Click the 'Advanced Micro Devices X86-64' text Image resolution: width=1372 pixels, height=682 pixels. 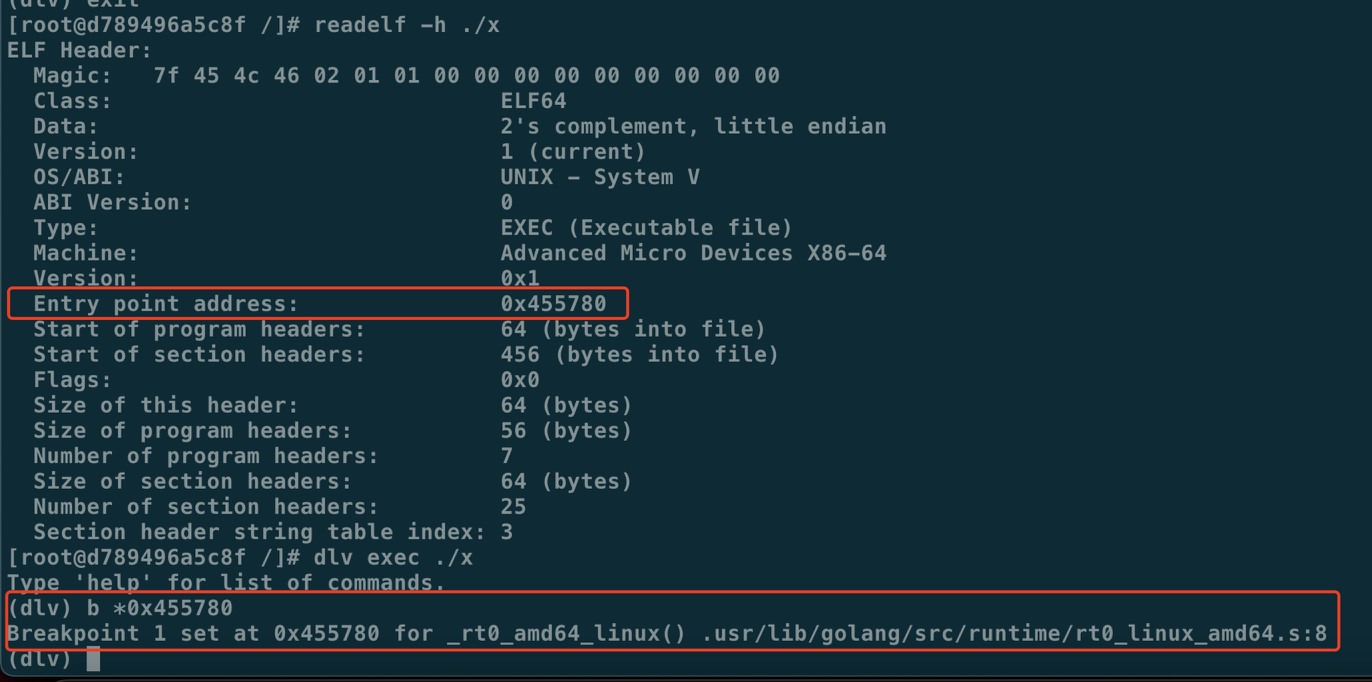point(693,253)
